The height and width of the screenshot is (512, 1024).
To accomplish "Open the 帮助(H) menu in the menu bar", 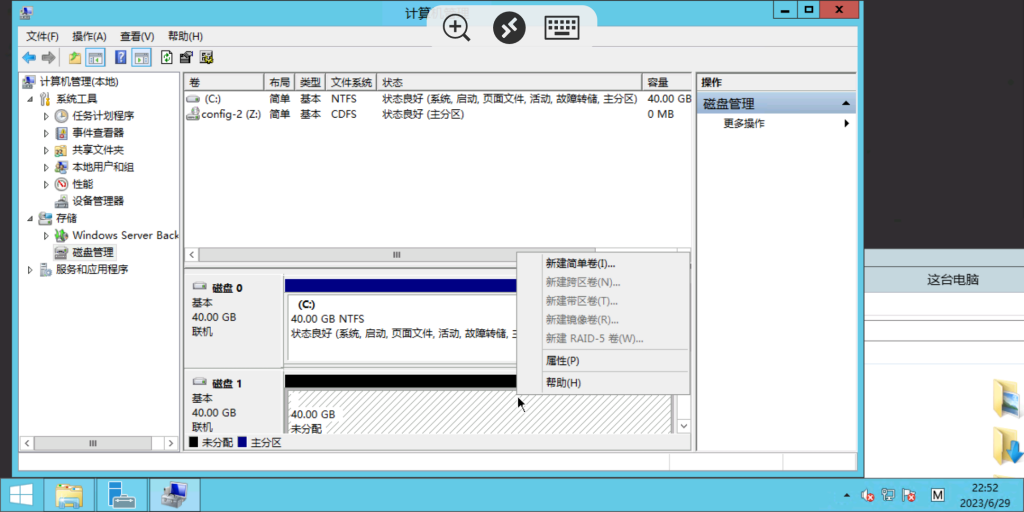I will tap(185, 37).
